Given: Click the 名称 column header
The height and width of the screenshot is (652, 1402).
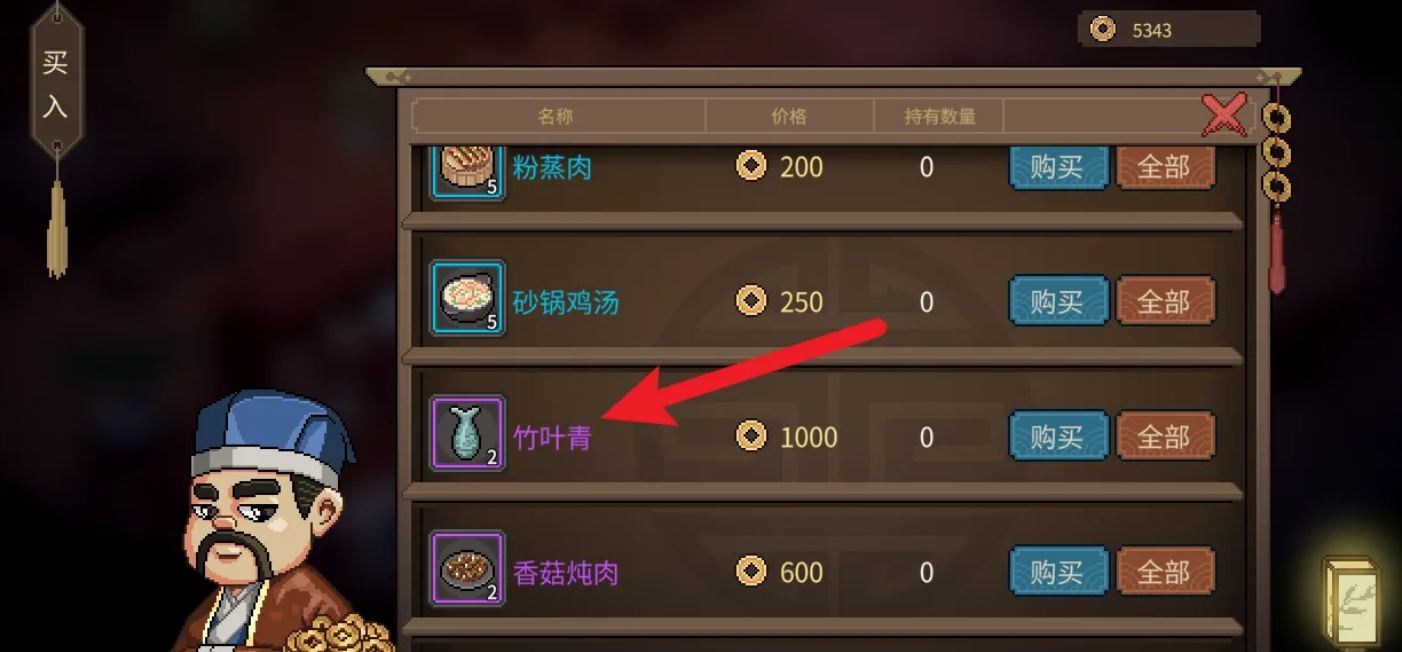Looking at the screenshot, I should [x=556, y=116].
